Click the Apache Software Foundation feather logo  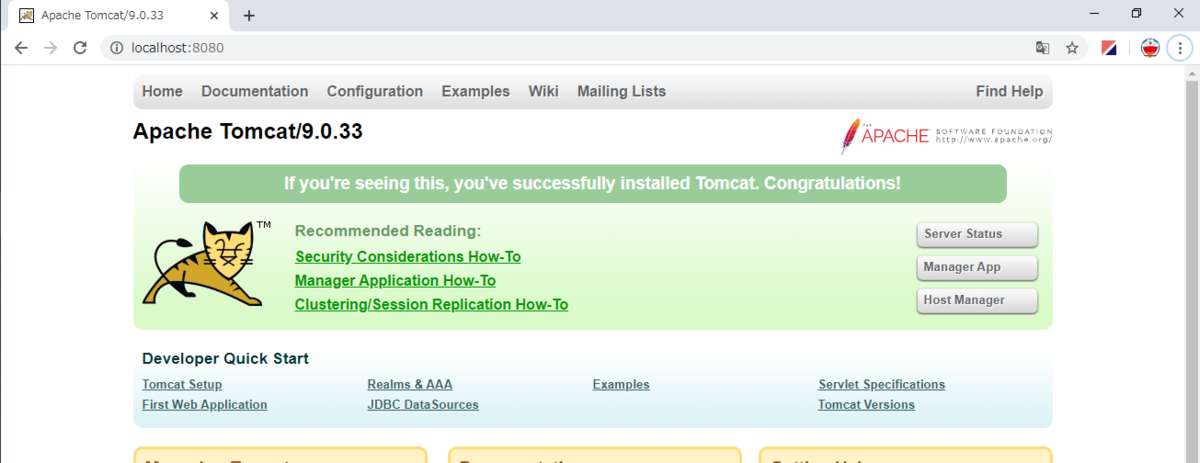pyautogui.click(x=946, y=136)
